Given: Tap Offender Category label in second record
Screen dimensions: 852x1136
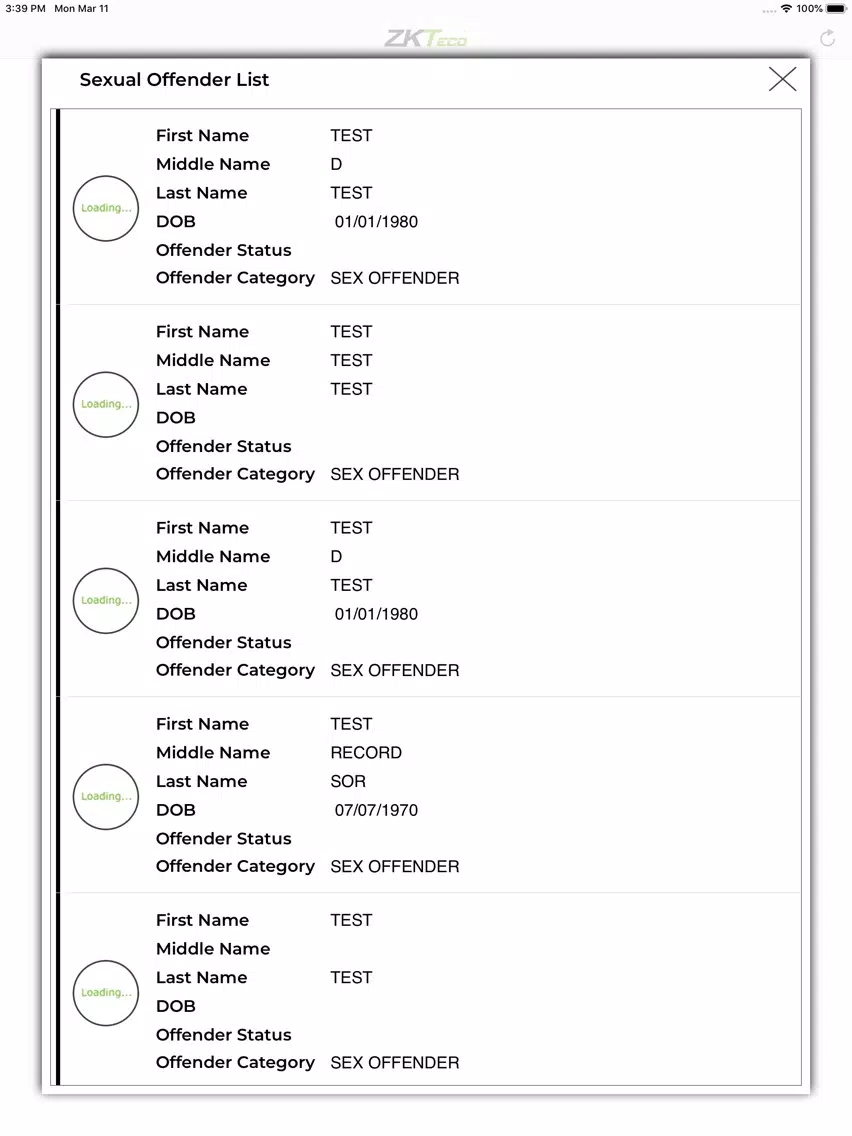Looking at the screenshot, I should 235,475.
